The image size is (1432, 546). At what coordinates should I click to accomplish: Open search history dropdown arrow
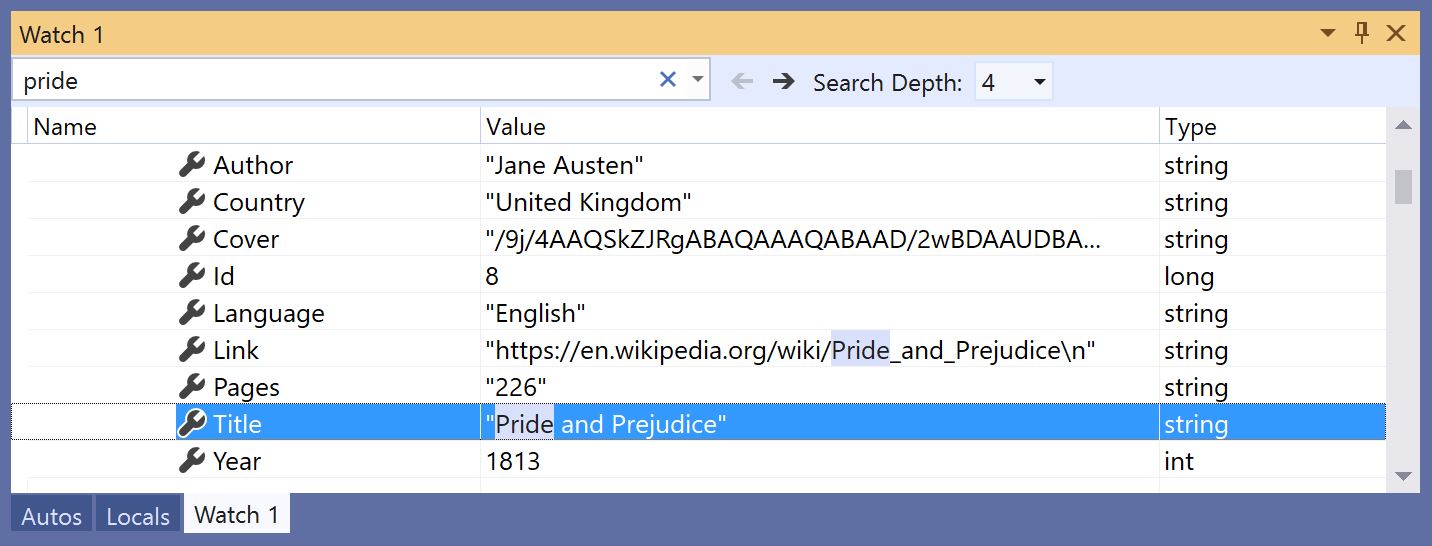pyautogui.click(x=697, y=80)
